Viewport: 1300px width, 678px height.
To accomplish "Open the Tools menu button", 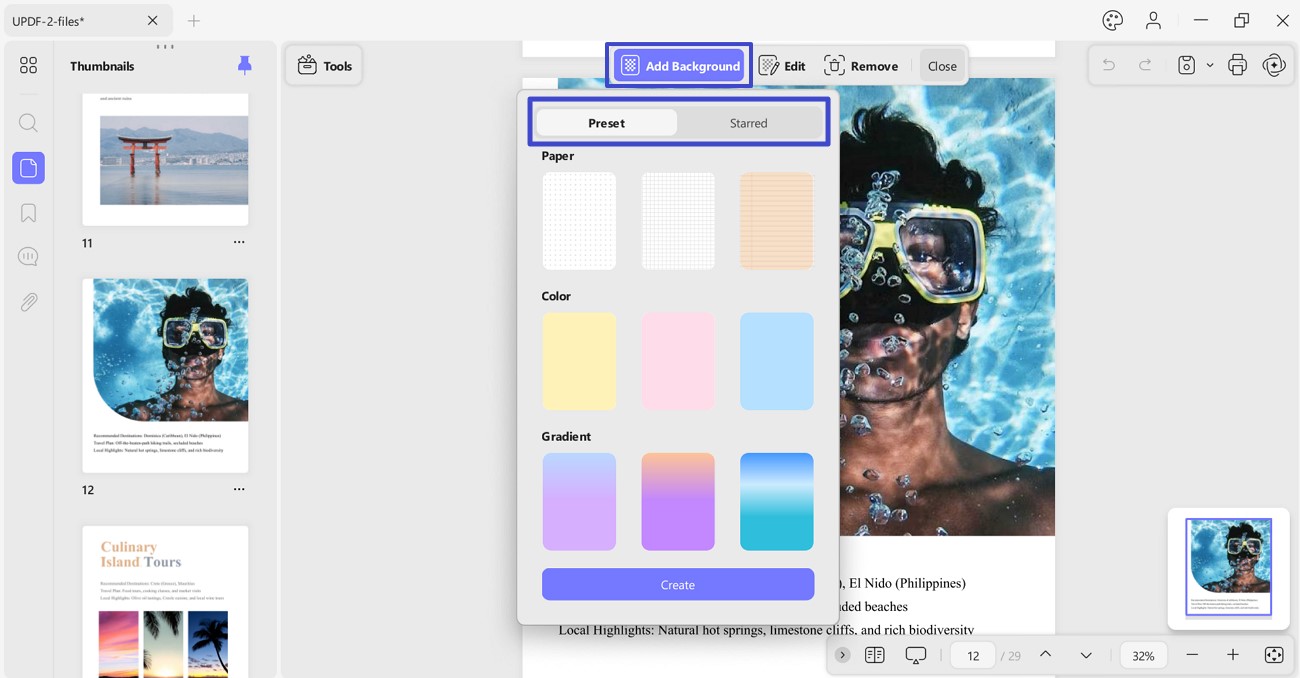I will pyautogui.click(x=324, y=66).
